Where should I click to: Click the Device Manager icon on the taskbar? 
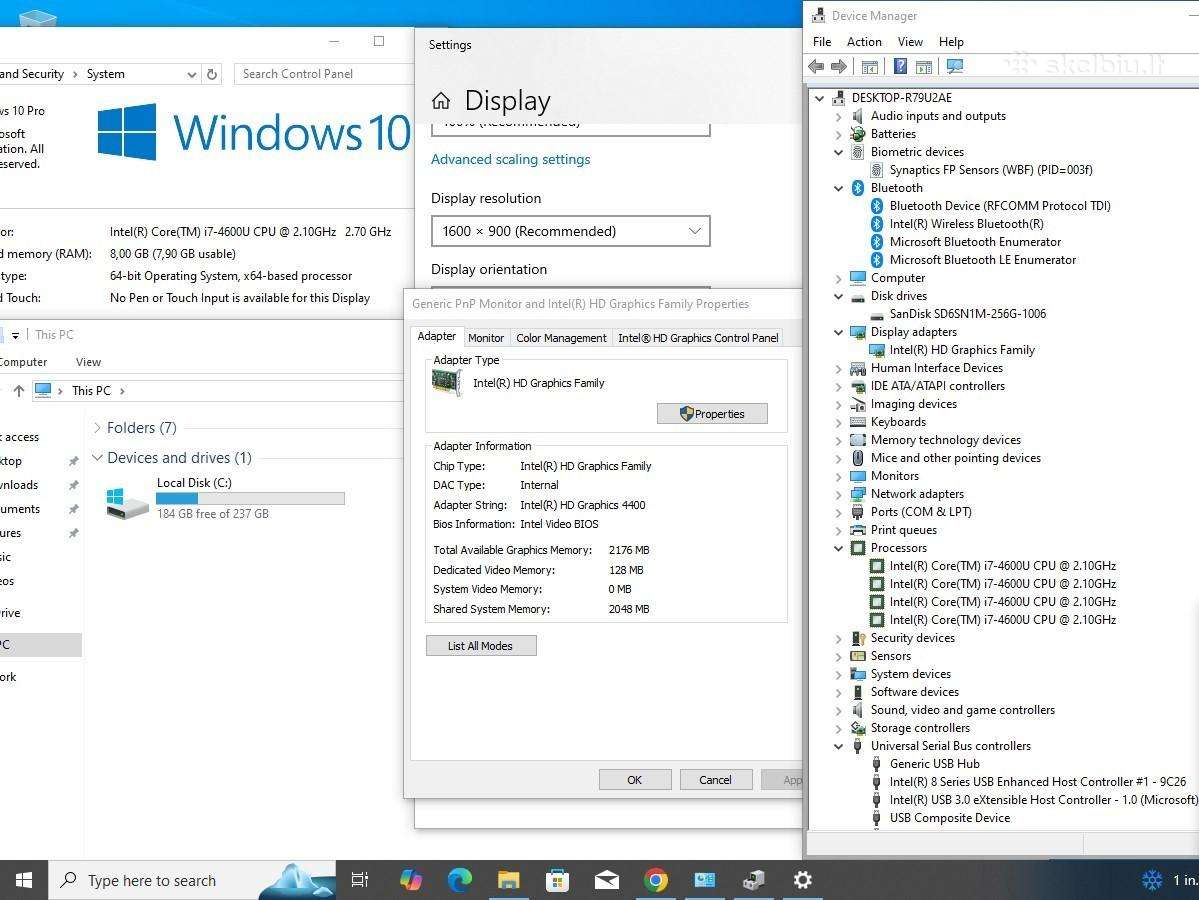pos(753,880)
